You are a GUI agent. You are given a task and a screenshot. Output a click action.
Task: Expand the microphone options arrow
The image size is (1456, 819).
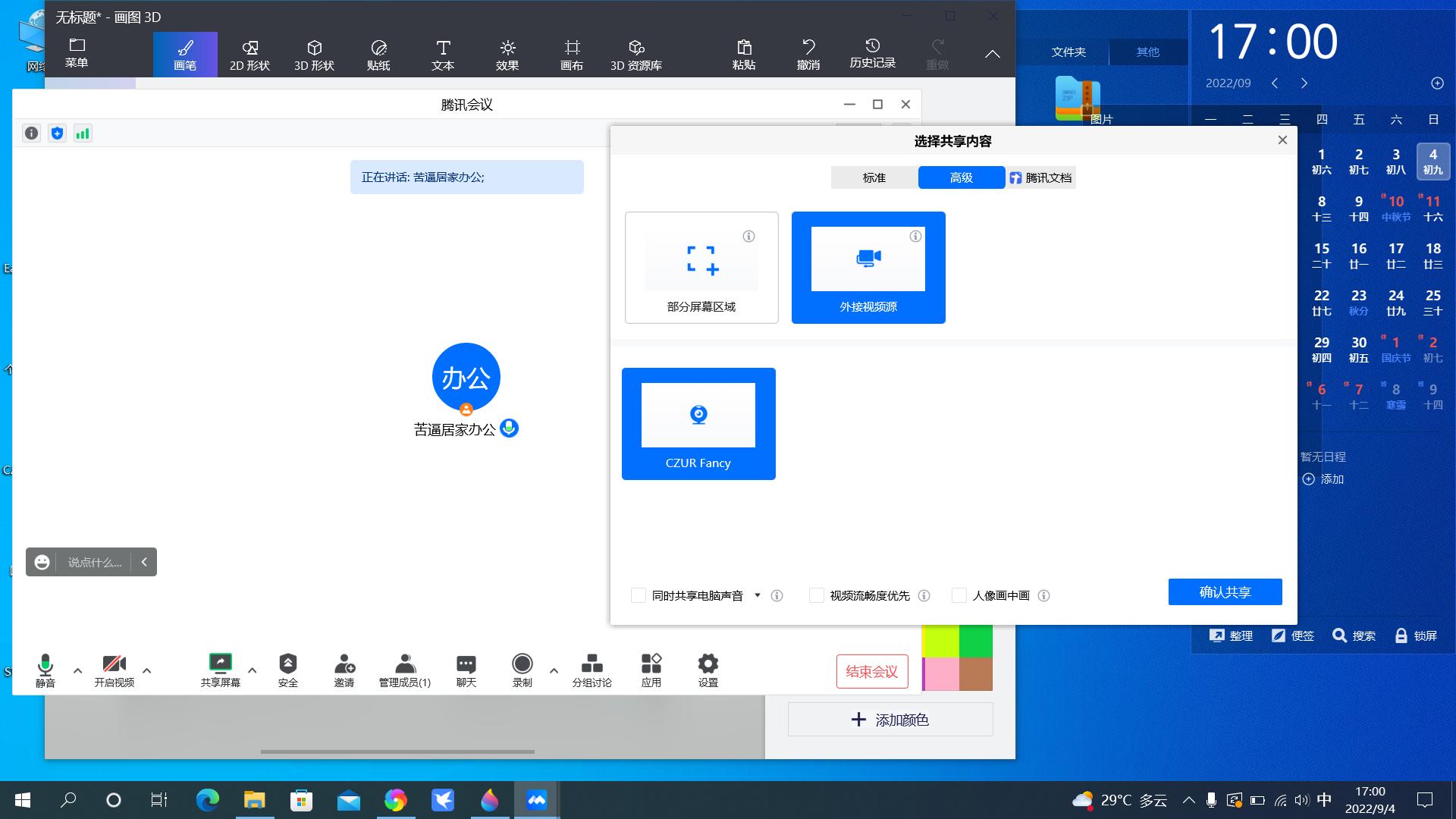click(77, 670)
